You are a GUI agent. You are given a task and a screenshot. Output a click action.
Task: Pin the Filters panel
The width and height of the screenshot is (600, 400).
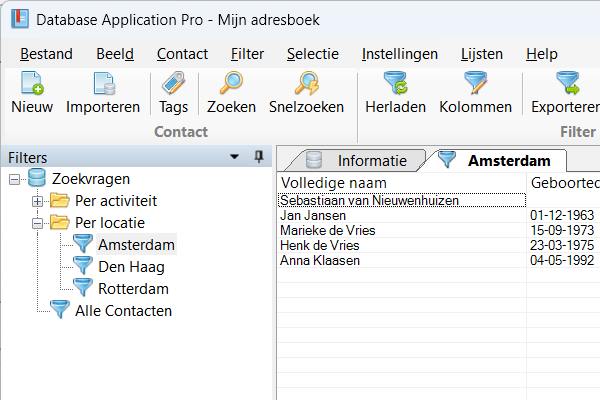(259, 157)
